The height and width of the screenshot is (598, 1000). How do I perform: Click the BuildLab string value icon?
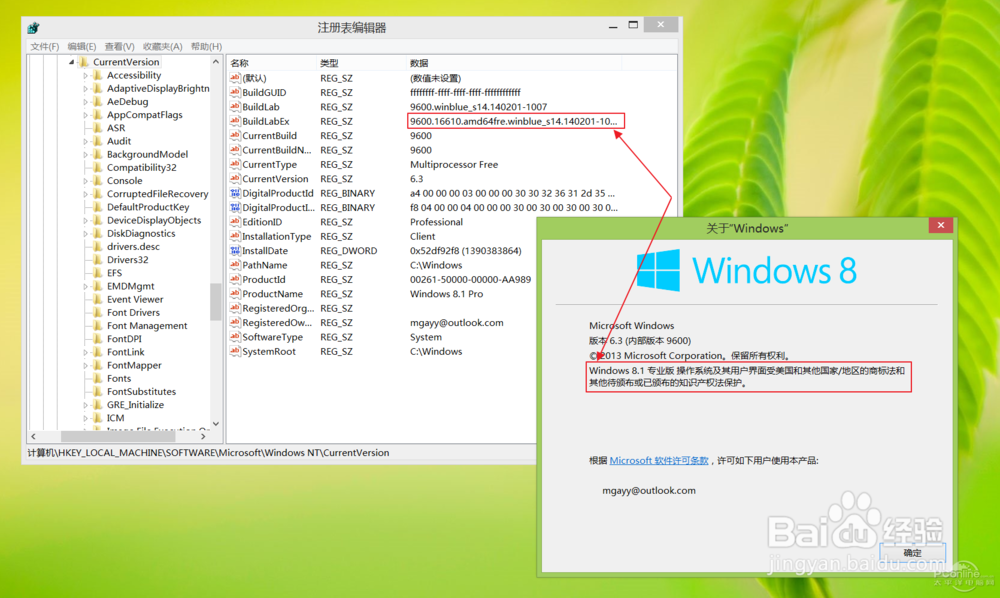(235, 106)
